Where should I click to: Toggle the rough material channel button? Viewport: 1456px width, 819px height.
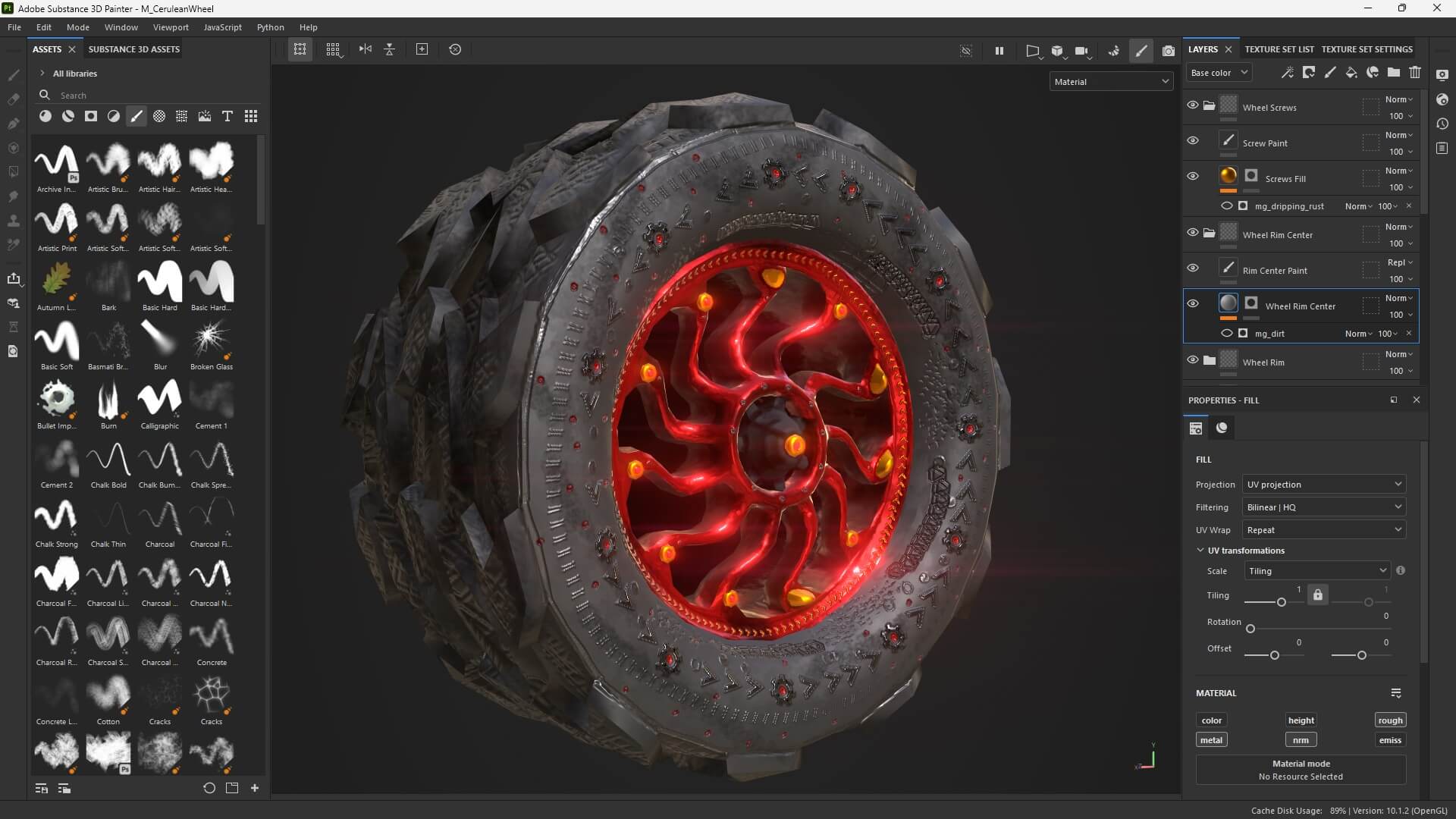[1390, 720]
